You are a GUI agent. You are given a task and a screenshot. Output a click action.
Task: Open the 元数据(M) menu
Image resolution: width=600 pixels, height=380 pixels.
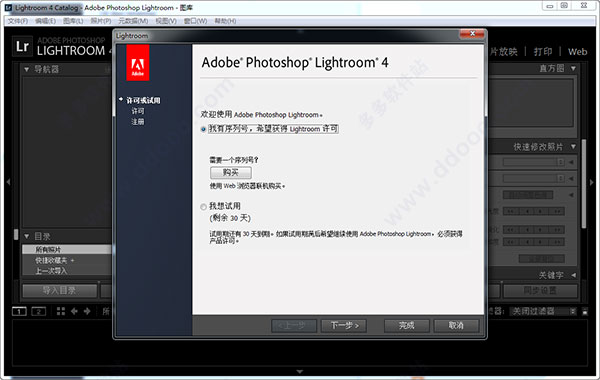point(133,21)
